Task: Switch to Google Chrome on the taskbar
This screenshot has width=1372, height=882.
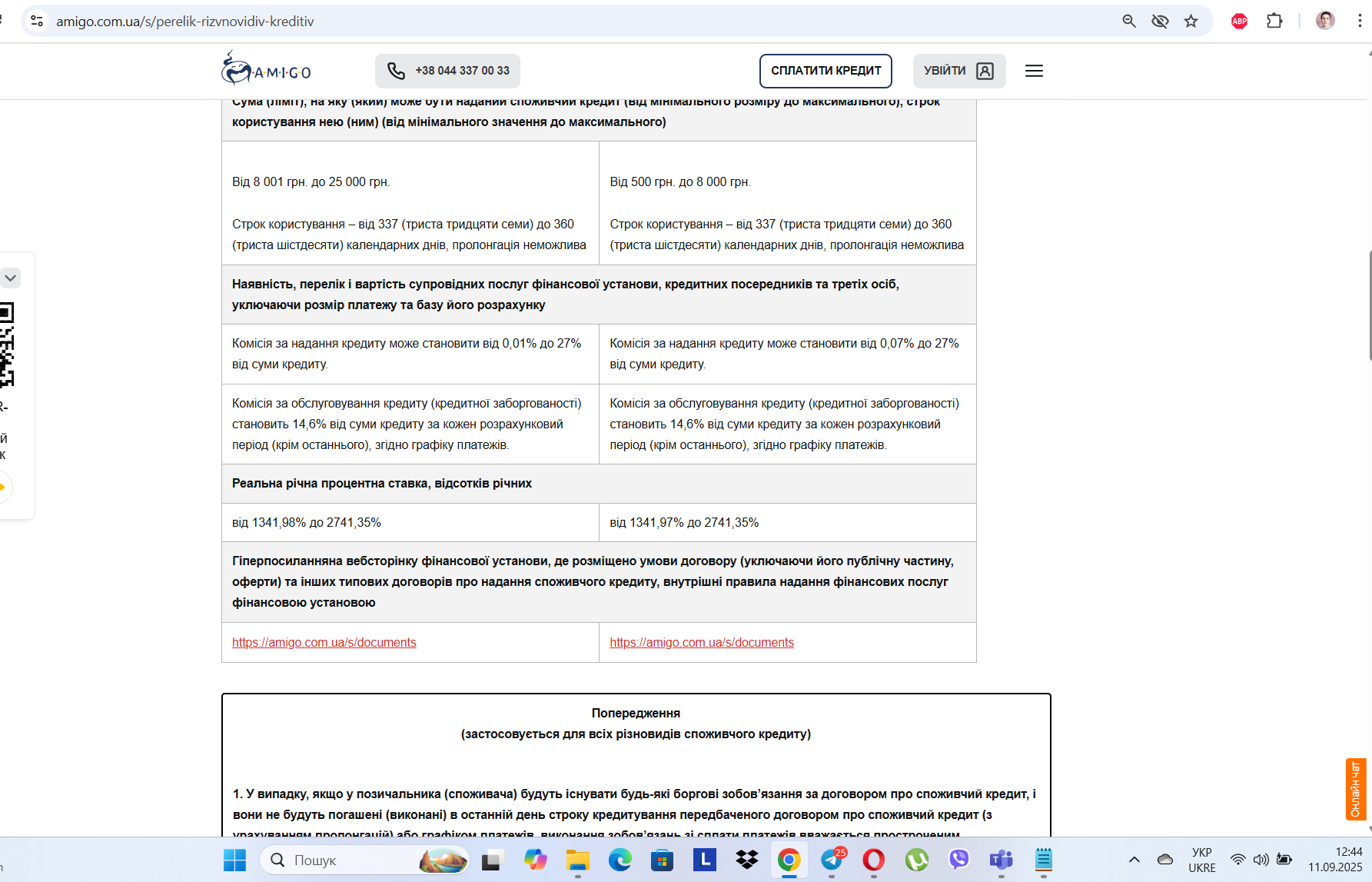Action: click(x=789, y=860)
